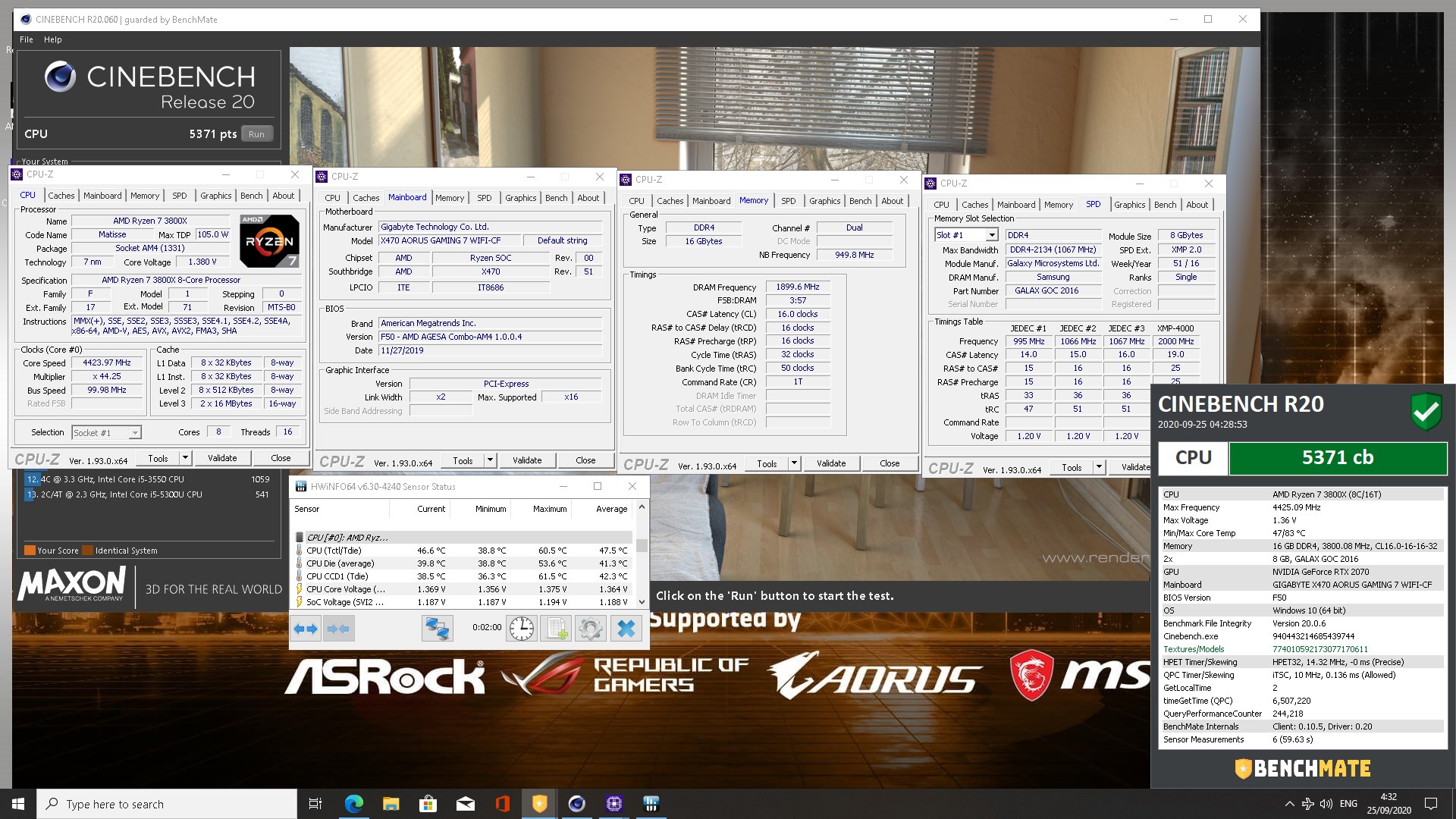Click thermometer icon beside CPU CCD1 (Tdie)
The image size is (1456, 819).
click(300, 576)
